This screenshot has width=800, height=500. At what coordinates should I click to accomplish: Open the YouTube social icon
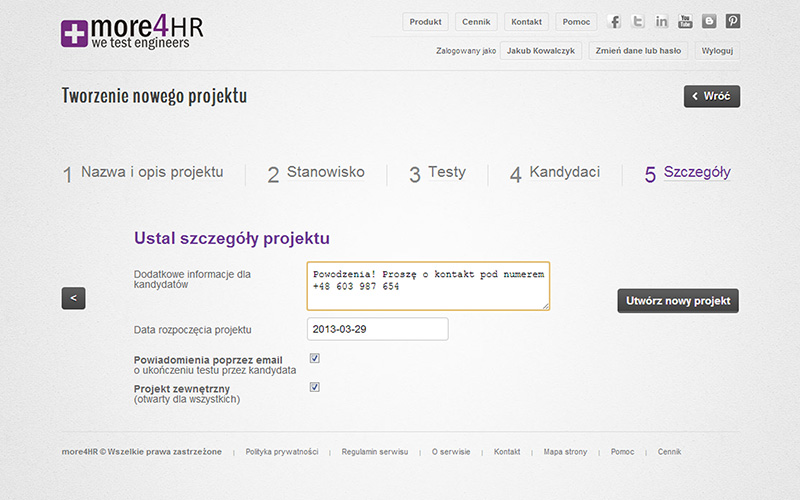685,21
